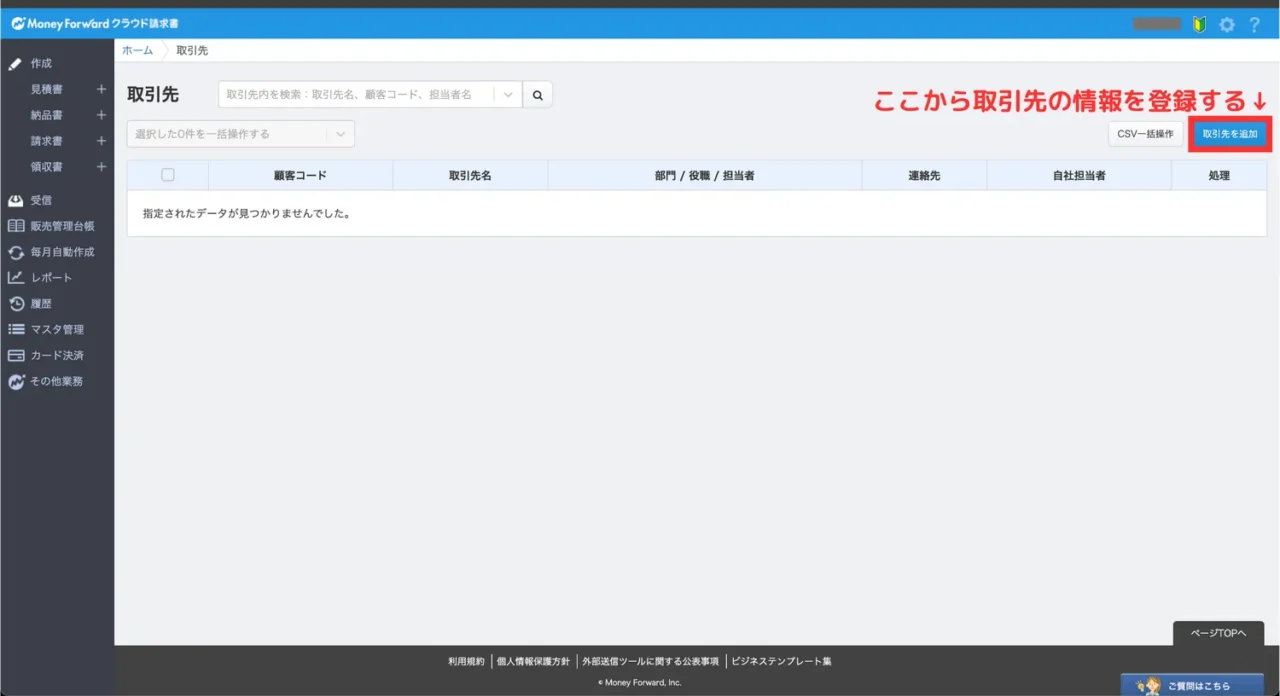Add new 請求書 with plus icon

click(x=101, y=141)
